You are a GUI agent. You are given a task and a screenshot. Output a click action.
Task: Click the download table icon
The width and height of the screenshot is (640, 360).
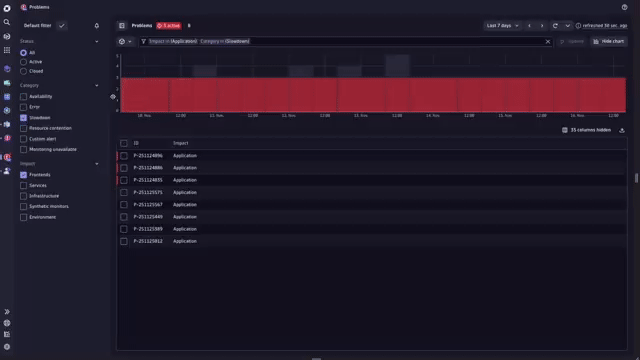622,130
